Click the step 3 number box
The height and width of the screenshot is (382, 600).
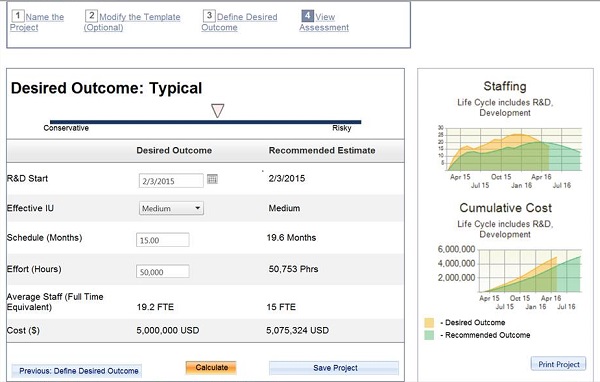(209, 16)
